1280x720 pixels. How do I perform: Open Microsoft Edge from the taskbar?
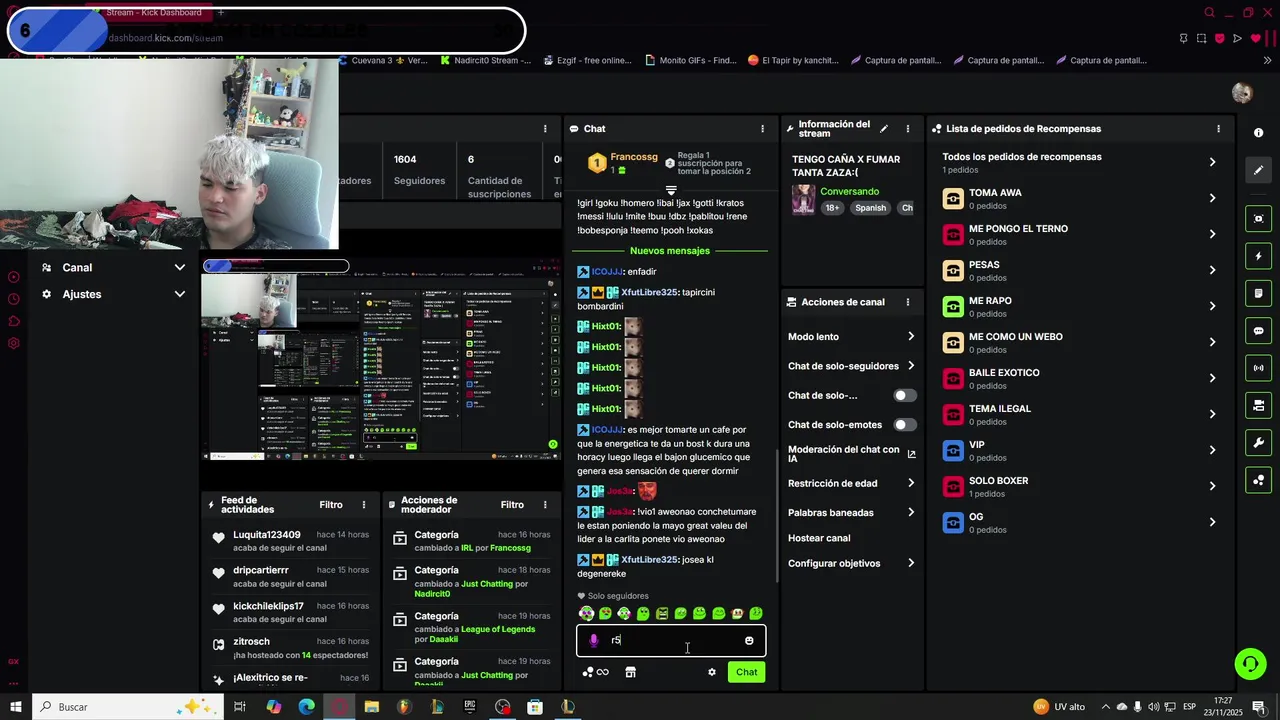[x=306, y=707]
